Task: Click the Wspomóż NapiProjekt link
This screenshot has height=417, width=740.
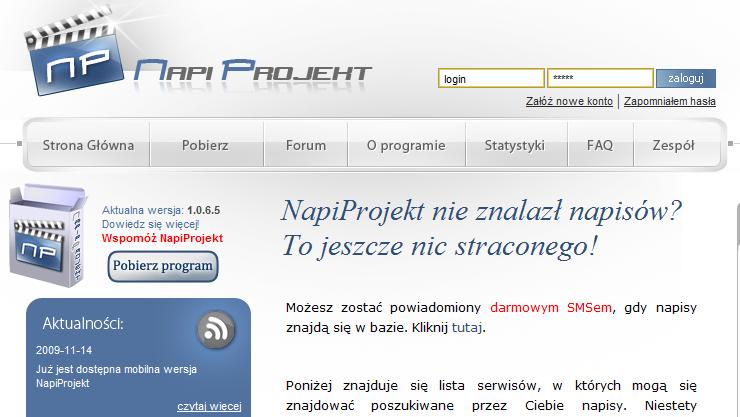Action: coord(162,238)
